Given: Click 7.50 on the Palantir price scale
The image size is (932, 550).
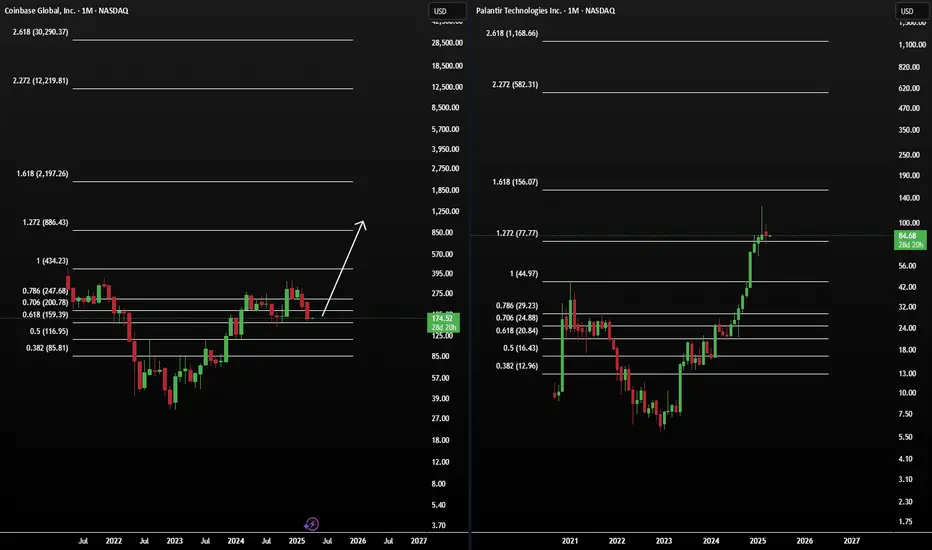Looking at the screenshot, I should click(905, 414).
